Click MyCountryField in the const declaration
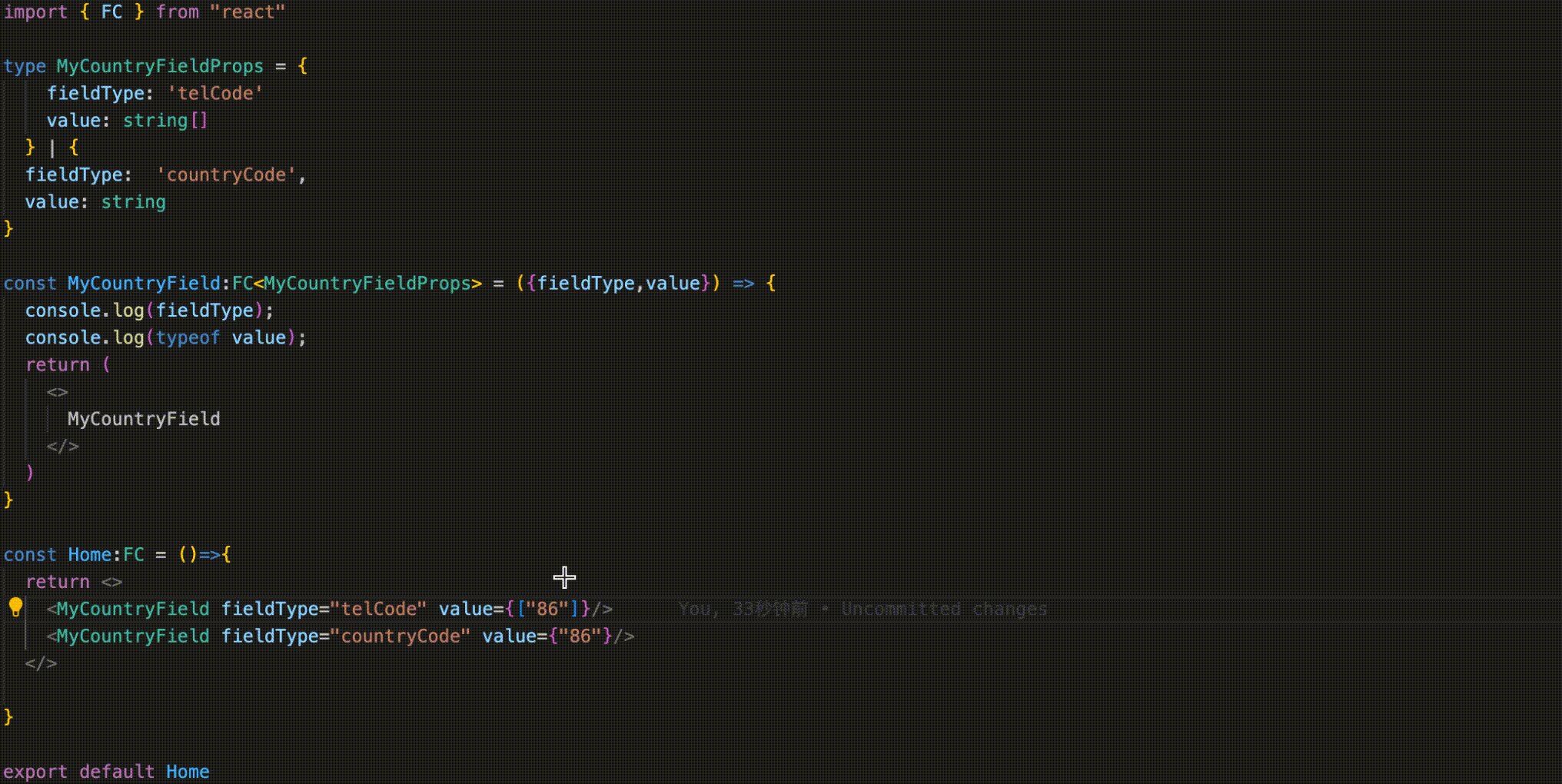The image size is (1562, 784). pyautogui.click(x=144, y=284)
